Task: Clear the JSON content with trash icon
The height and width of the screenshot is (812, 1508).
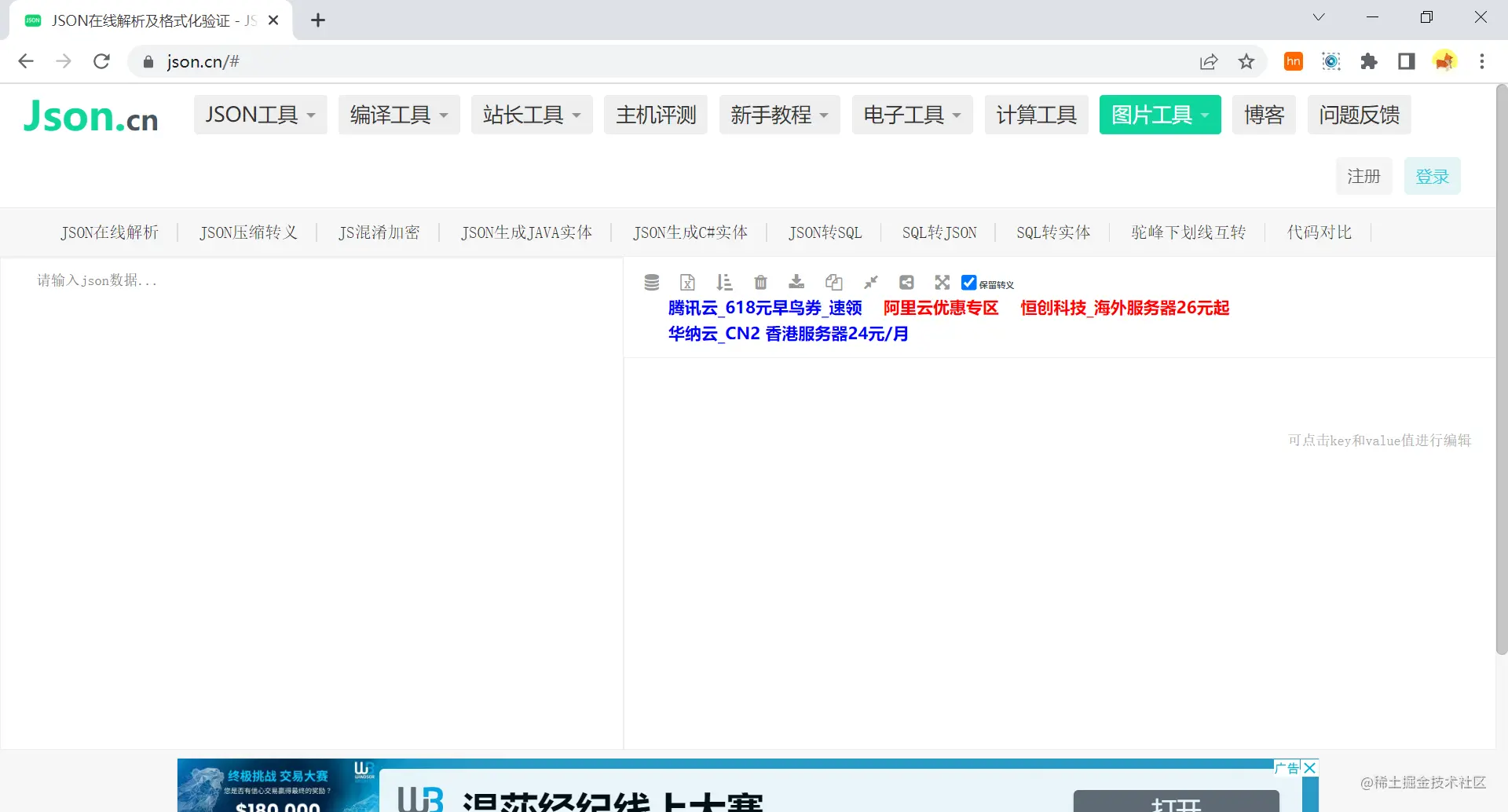Action: 760,282
